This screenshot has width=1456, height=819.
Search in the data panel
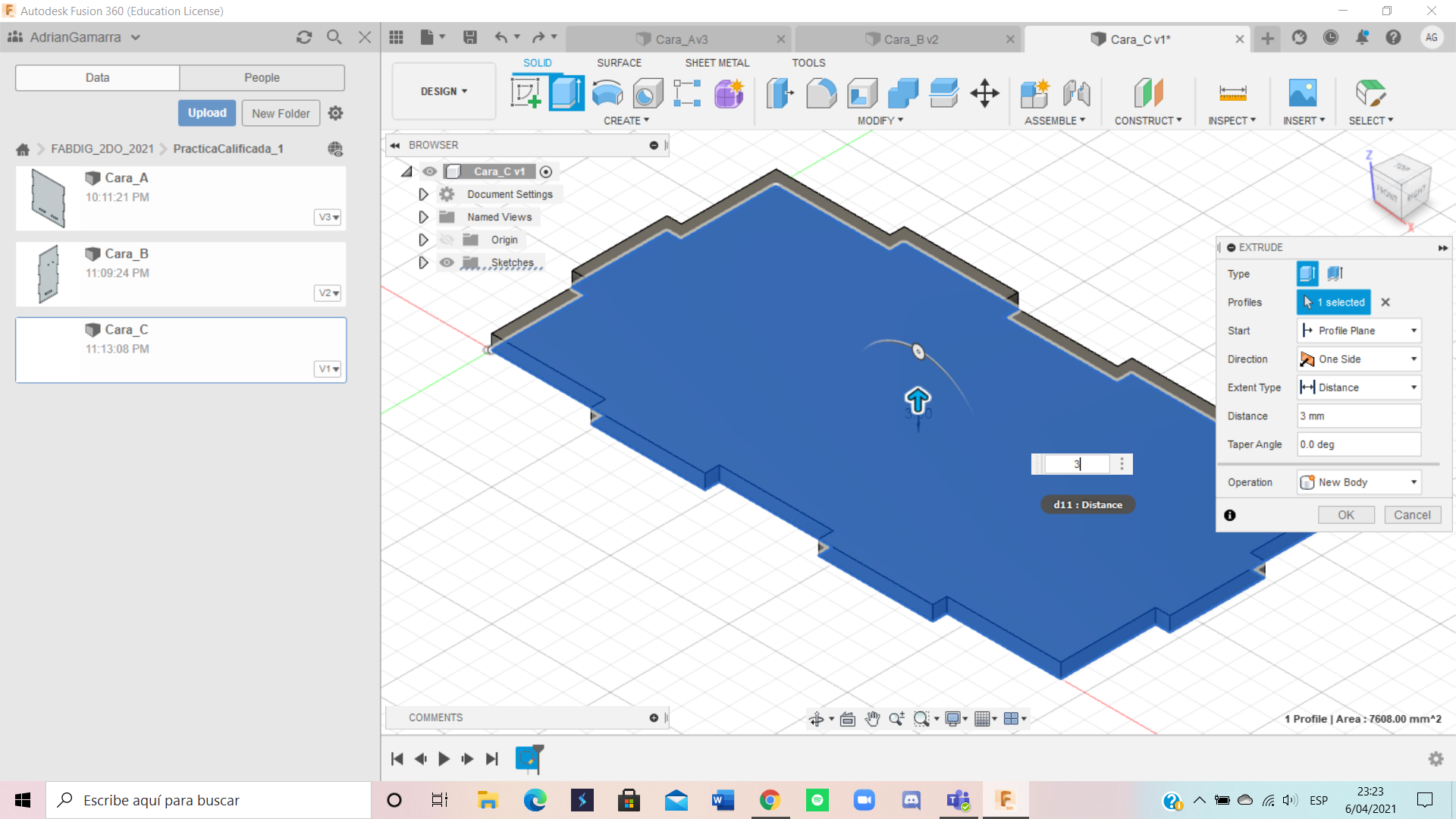(334, 37)
